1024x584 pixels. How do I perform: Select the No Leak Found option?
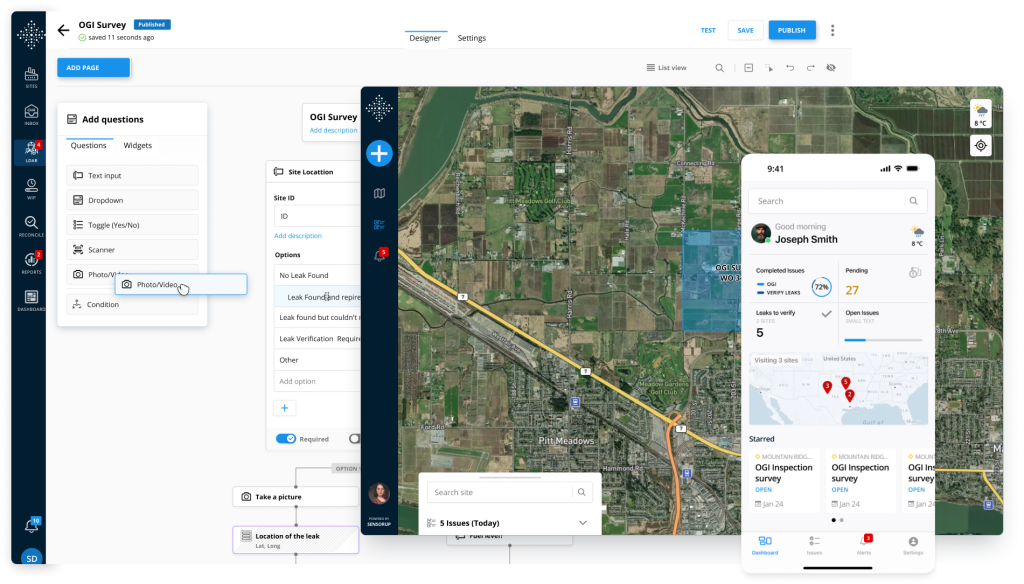coord(317,276)
